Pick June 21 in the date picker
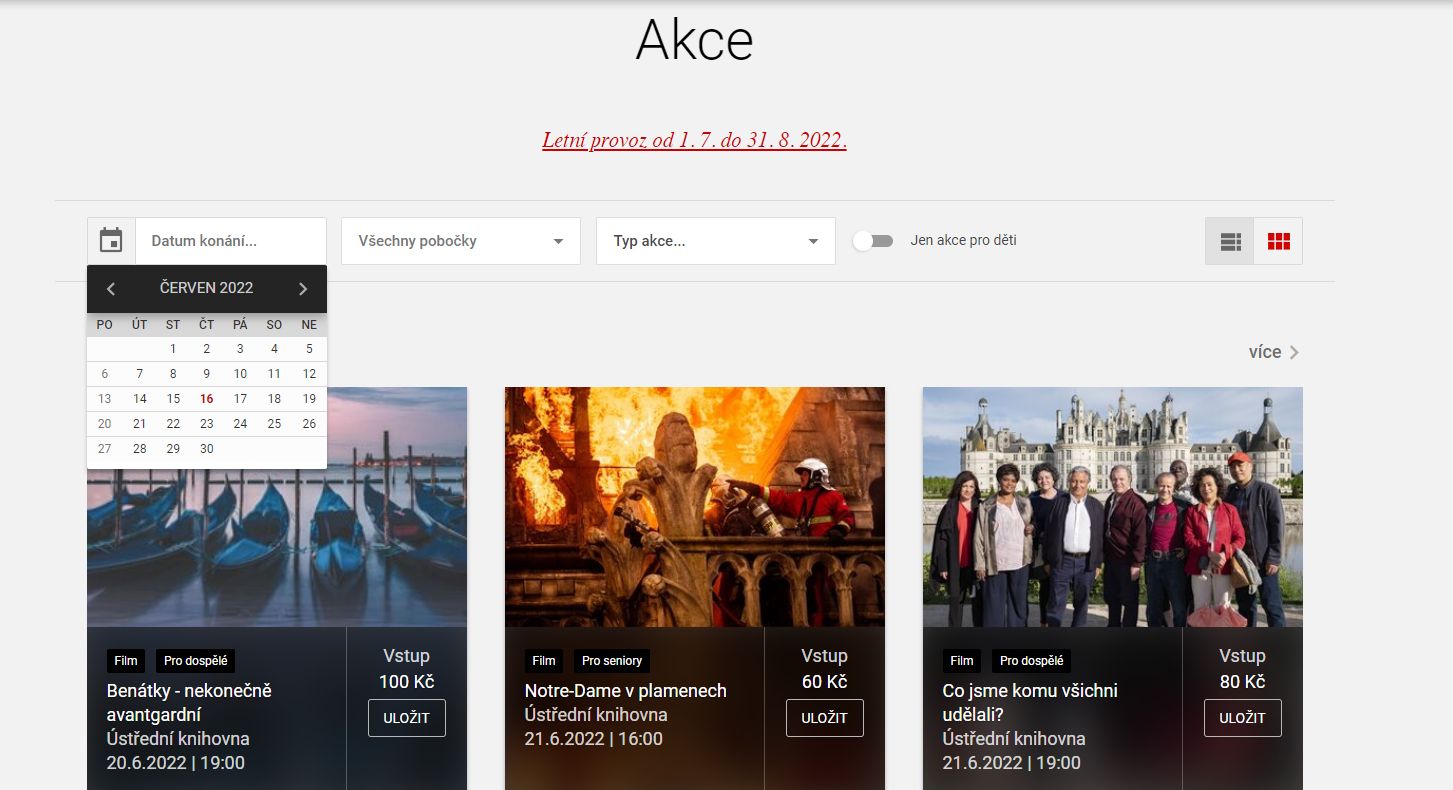The width and height of the screenshot is (1453, 790). (139, 424)
